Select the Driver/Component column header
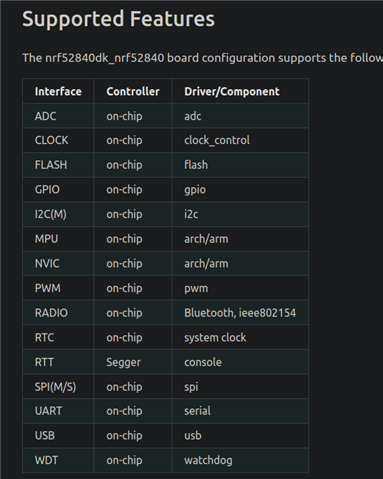Screen dimensions: 383x479 [240, 91]
